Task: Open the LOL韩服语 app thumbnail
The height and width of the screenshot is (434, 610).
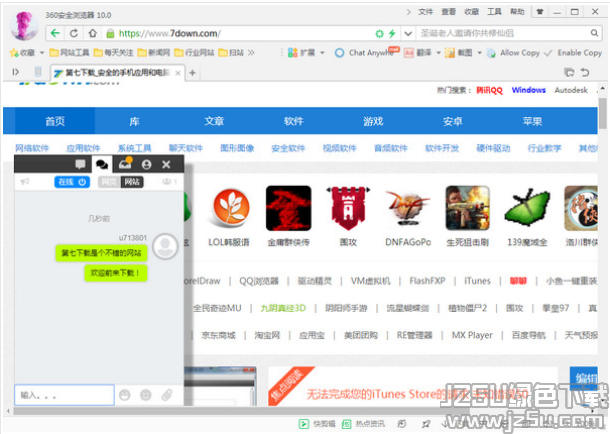Action: tap(231, 208)
